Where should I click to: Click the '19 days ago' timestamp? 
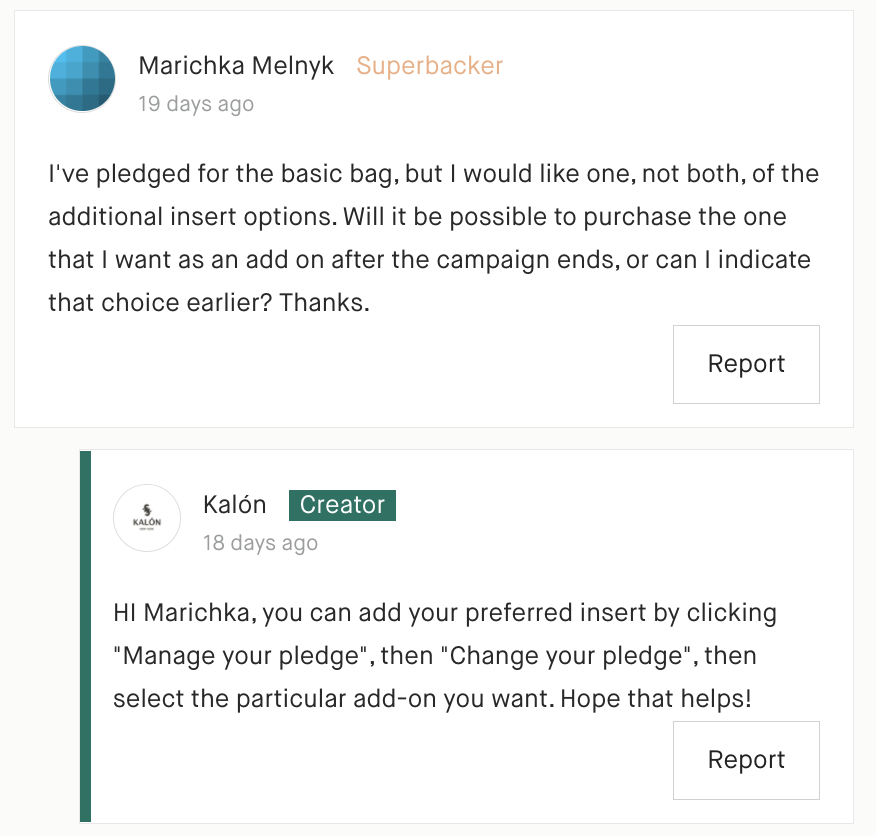tap(196, 104)
